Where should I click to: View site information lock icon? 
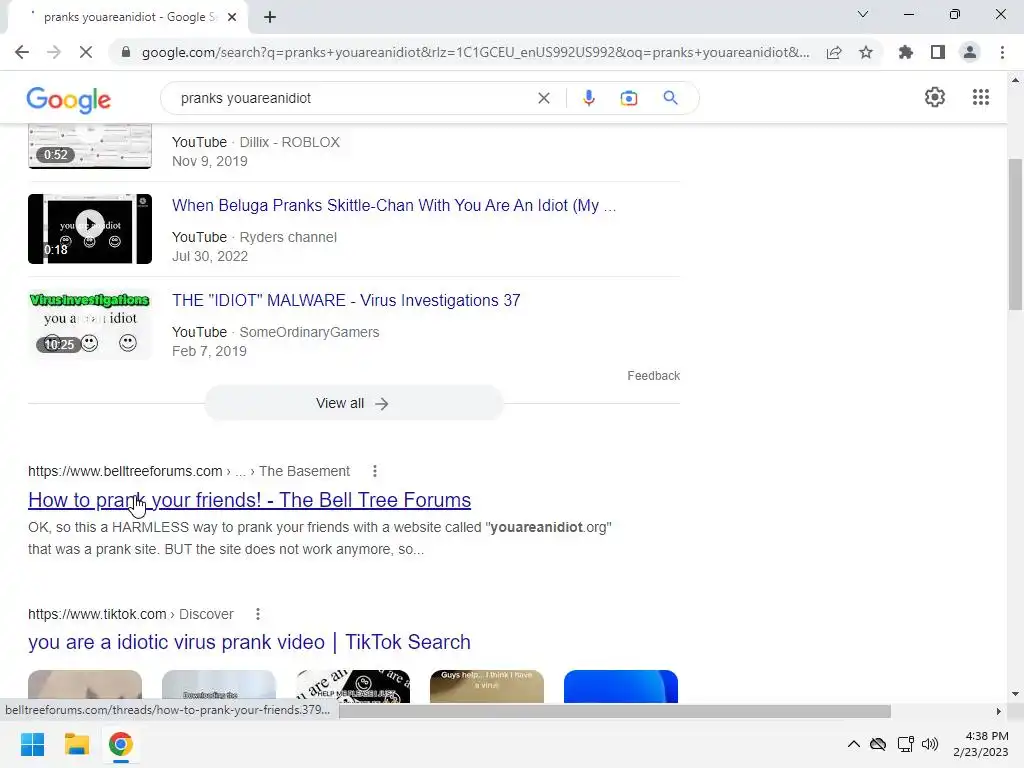click(x=126, y=52)
